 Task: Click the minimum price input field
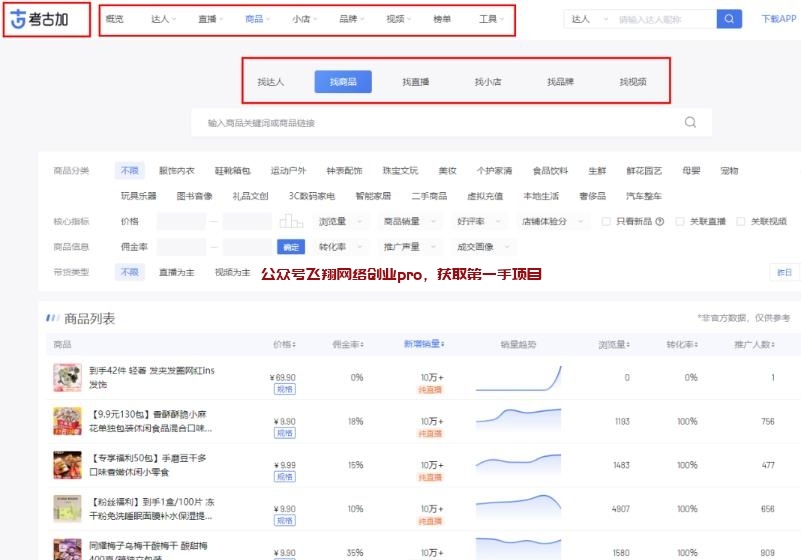coord(181,221)
